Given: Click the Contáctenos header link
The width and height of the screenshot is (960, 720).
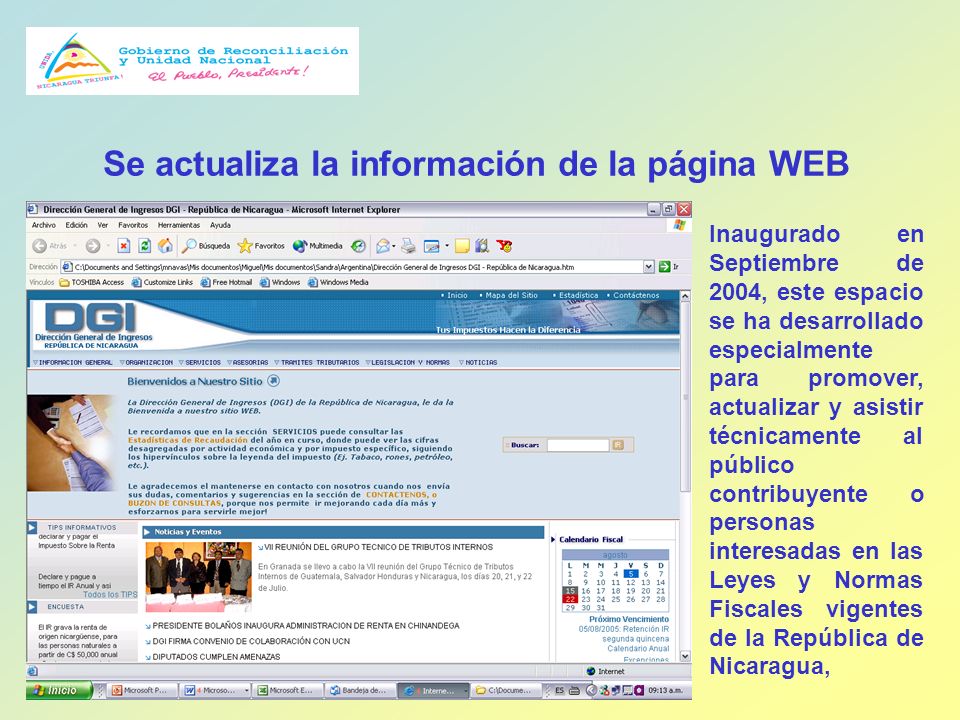Looking at the screenshot, I should [x=636, y=295].
